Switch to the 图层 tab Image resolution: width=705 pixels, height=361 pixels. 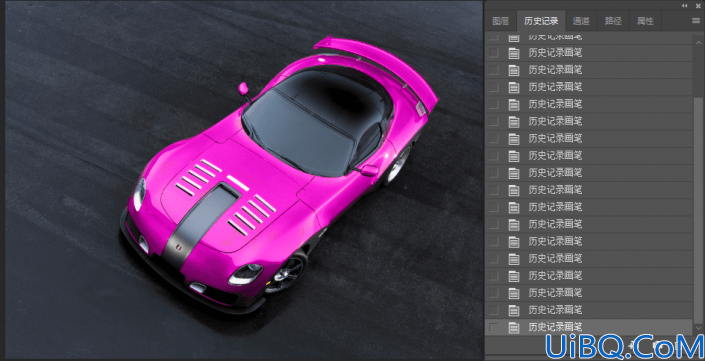tap(500, 21)
